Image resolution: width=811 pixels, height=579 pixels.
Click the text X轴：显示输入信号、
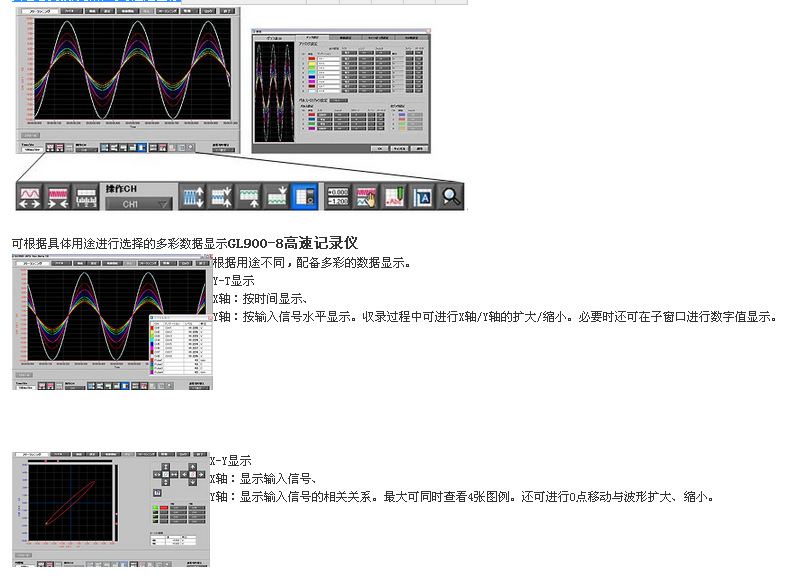pyautogui.click(x=263, y=479)
